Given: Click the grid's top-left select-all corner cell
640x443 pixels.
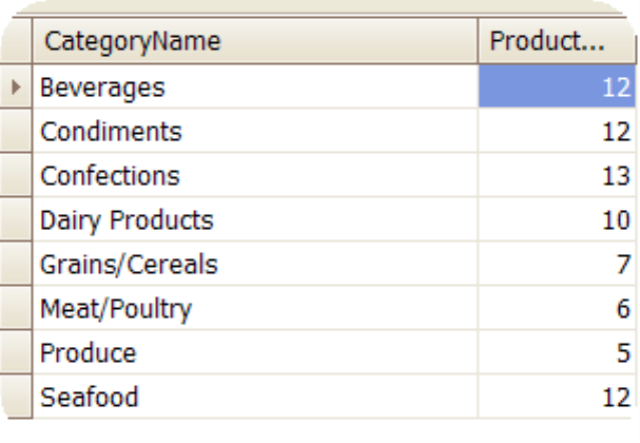Looking at the screenshot, I should [x=16, y=42].
